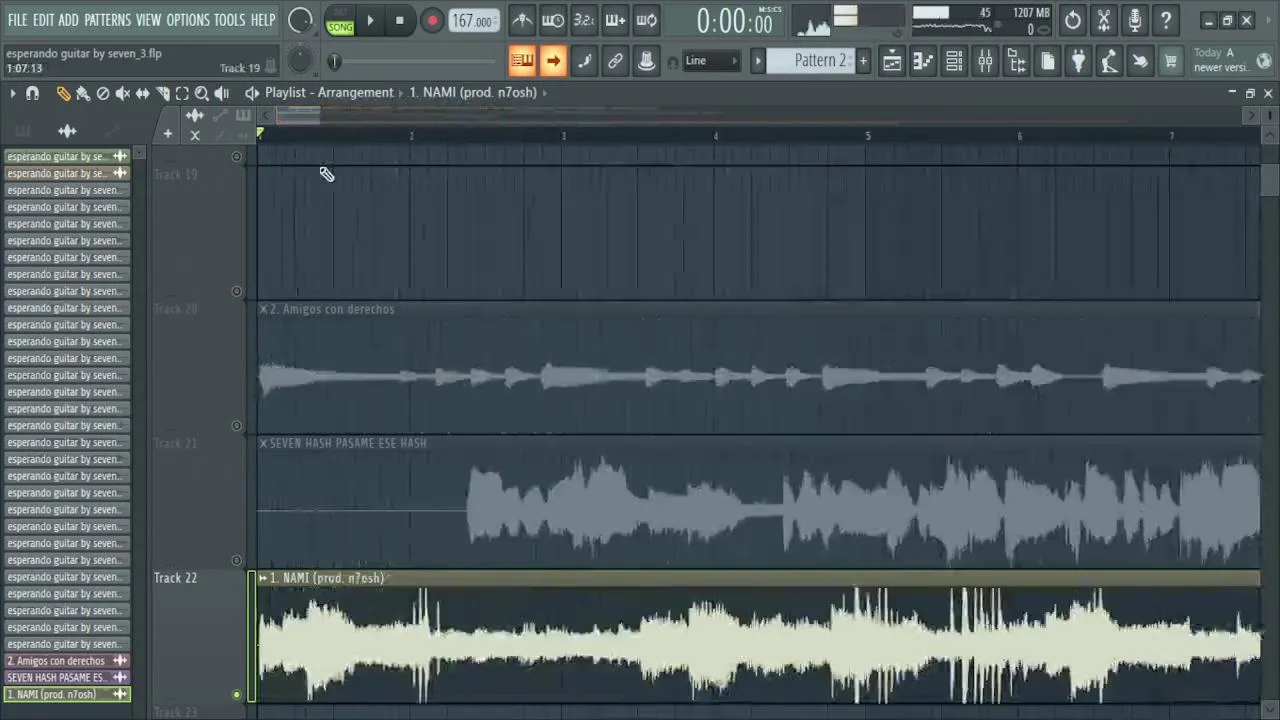The image size is (1280, 720).
Task: Start playback with Play button
Action: pyautogui.click(x=370, y=20)
